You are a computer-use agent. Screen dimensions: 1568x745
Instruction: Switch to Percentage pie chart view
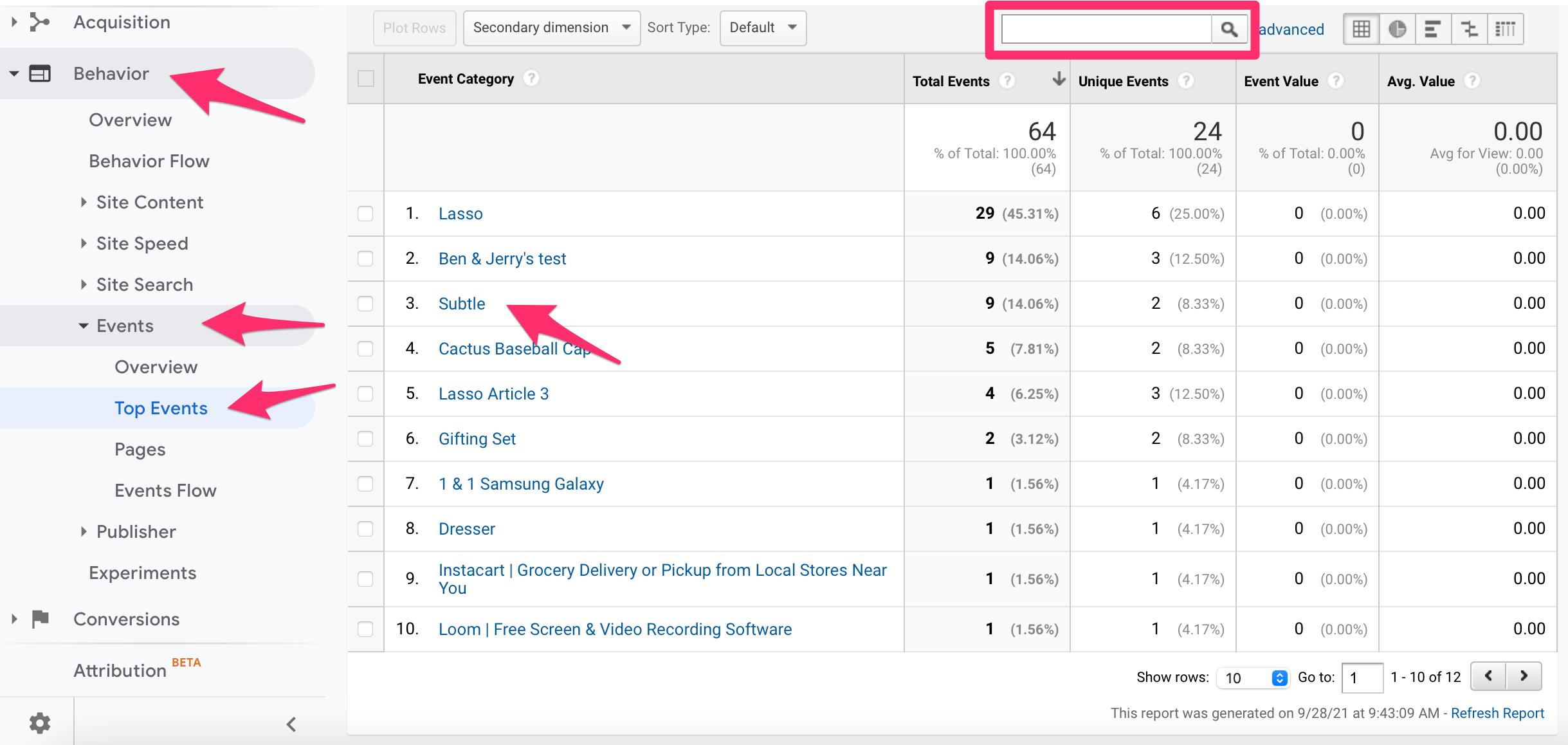1397,29
